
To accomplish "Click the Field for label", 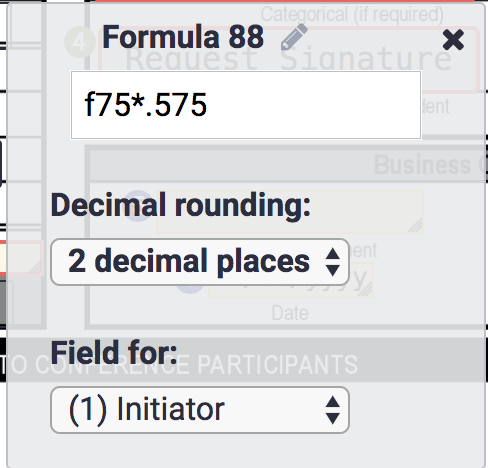I will [114, 353].
